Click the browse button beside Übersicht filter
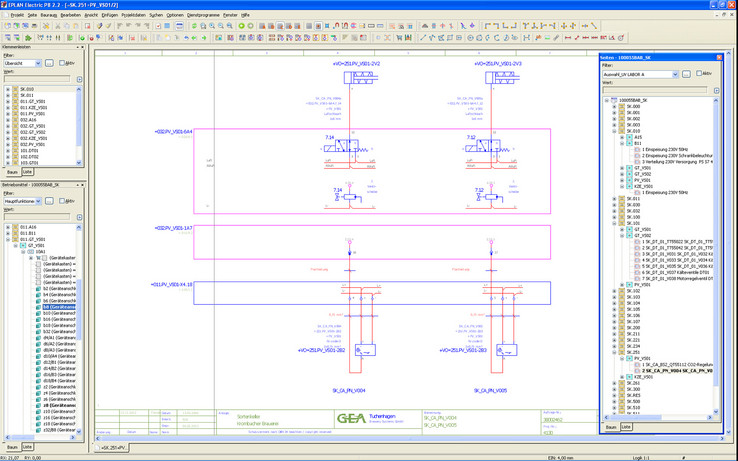The image size is (738, 461). tap(49, 63)
